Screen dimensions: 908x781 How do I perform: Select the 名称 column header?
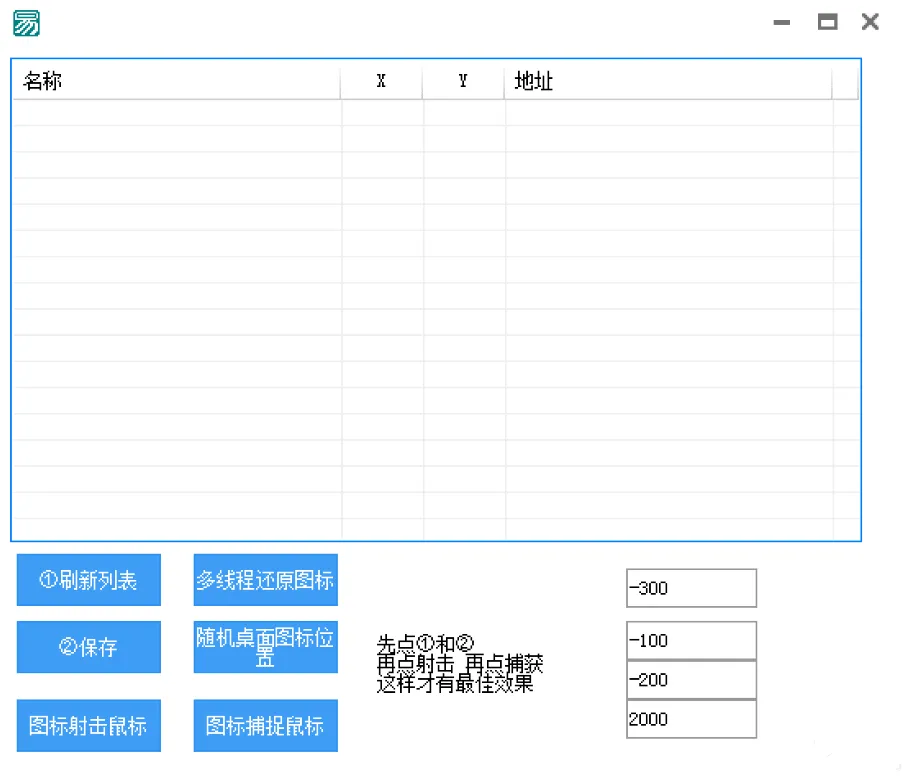(175, 82)
